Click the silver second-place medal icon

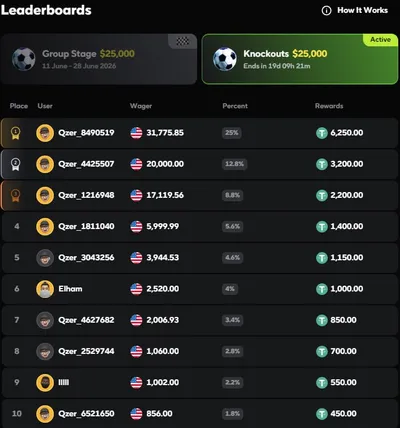(x=16, y=164)
